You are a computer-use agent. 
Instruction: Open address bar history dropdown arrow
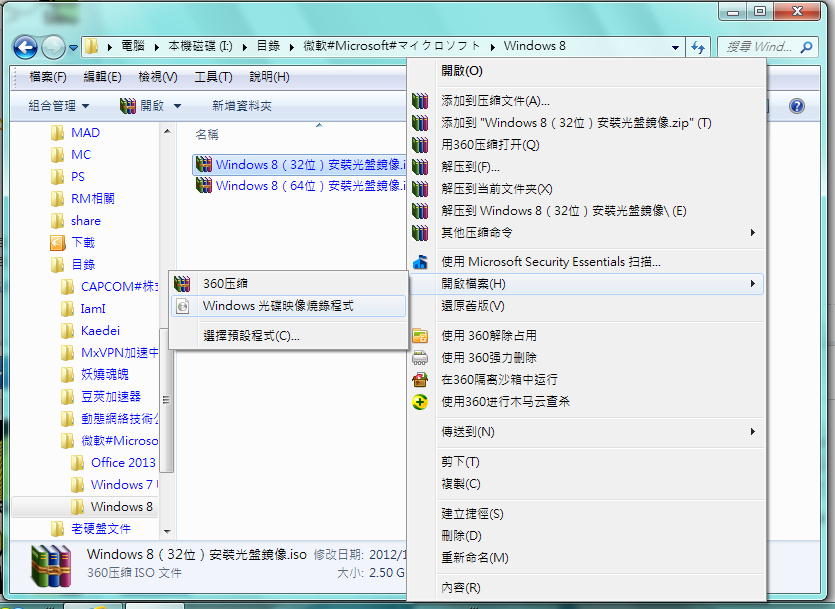(x=675, y=47)
